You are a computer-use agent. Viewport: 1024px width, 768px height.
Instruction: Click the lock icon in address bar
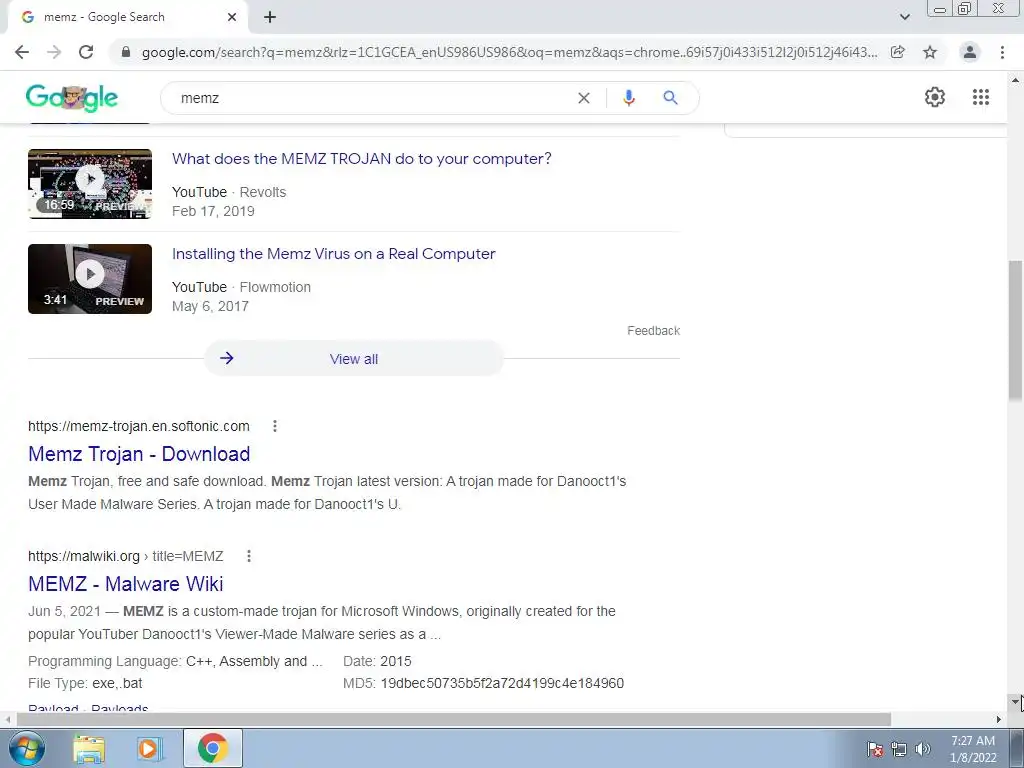tap(126, 52)
